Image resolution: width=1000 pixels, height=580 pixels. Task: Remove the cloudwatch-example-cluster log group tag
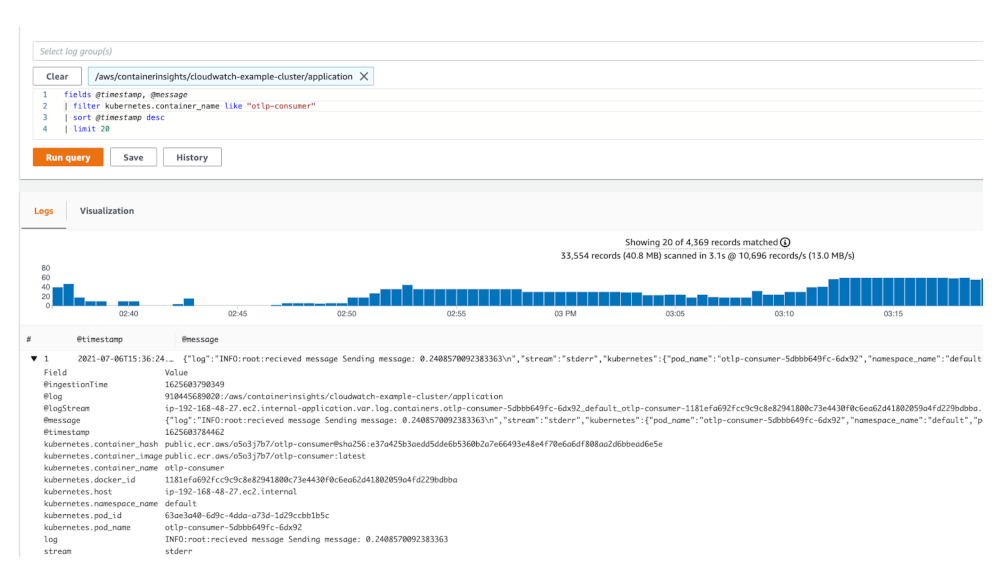pyautogui.click(x=364, y=75)
